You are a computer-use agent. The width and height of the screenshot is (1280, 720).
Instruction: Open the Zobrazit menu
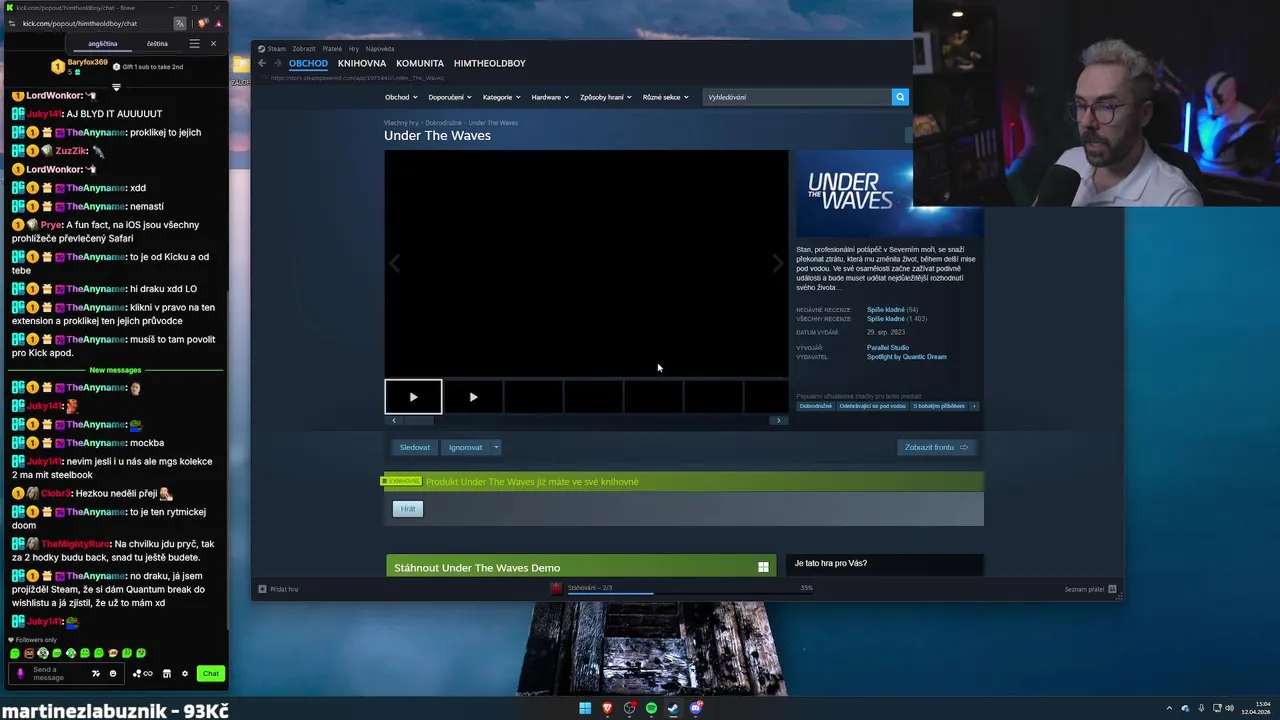tap(304, 48)
